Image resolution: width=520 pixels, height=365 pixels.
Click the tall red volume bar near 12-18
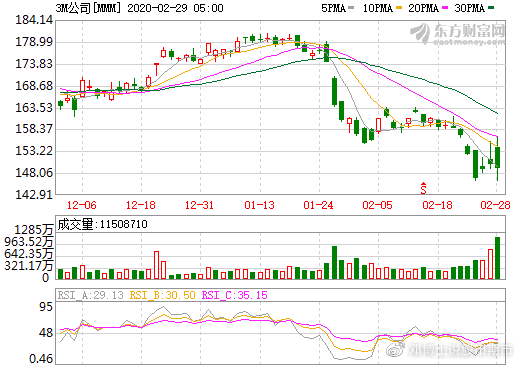[x=156, y=265]
